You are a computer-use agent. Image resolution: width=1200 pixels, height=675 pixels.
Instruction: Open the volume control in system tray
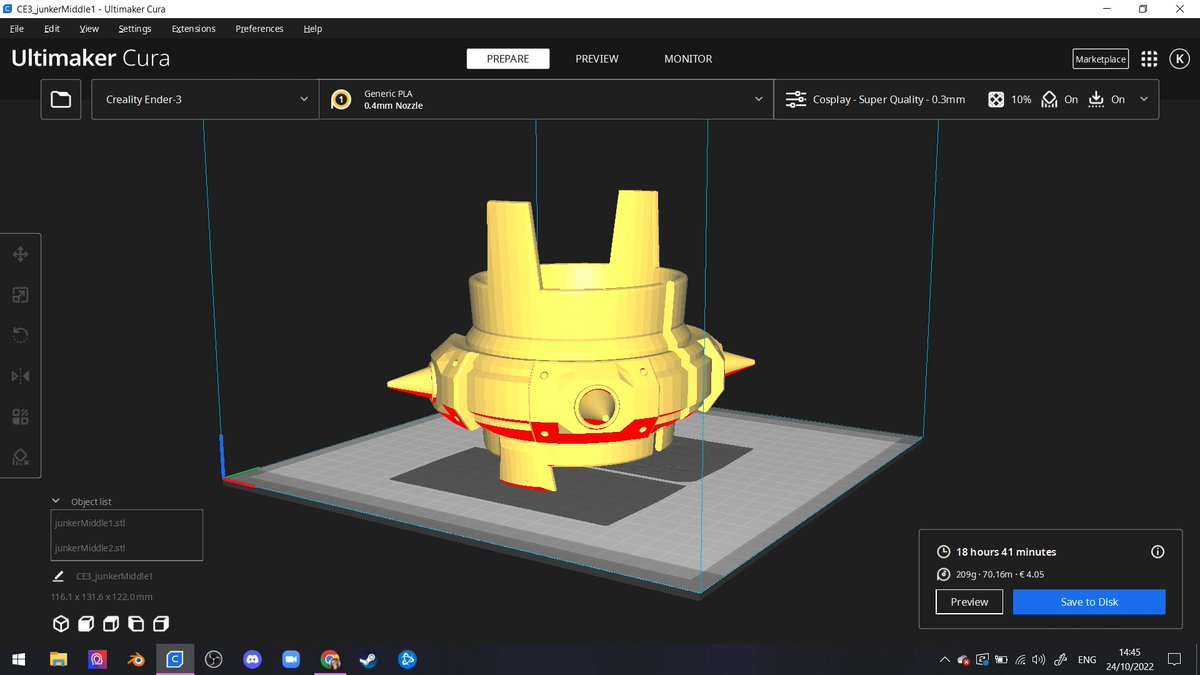[x=1038, y=660]
